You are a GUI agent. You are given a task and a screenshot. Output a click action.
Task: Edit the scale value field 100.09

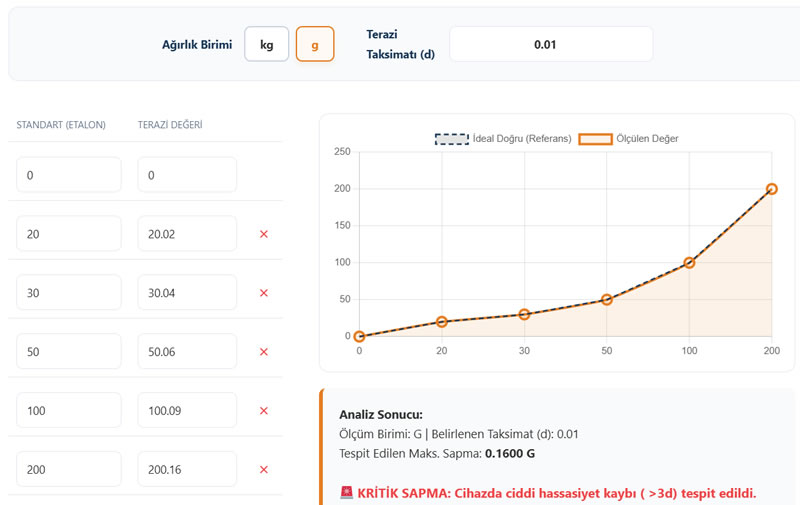point(187,410)
